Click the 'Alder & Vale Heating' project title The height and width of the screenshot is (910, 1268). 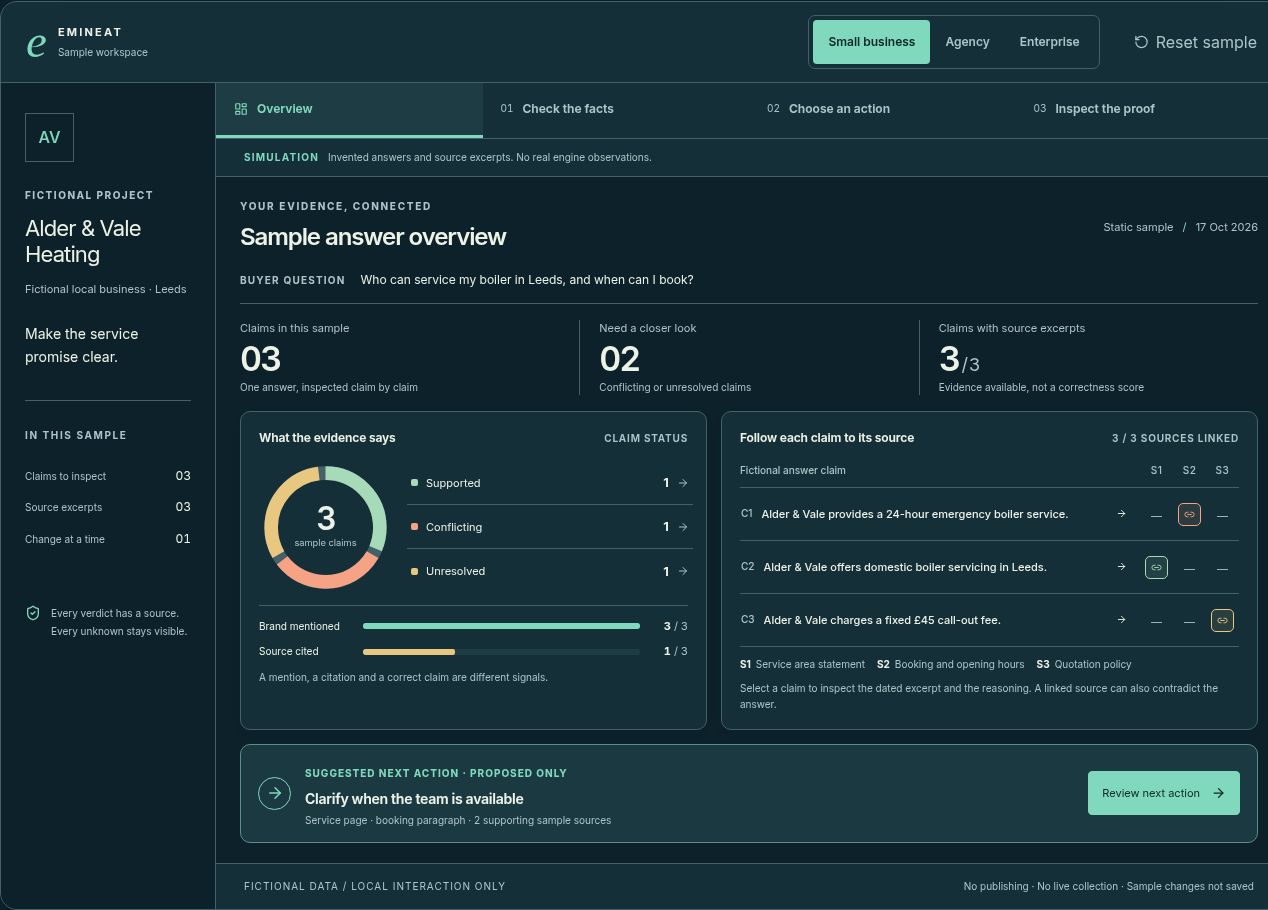coord(83,241)
